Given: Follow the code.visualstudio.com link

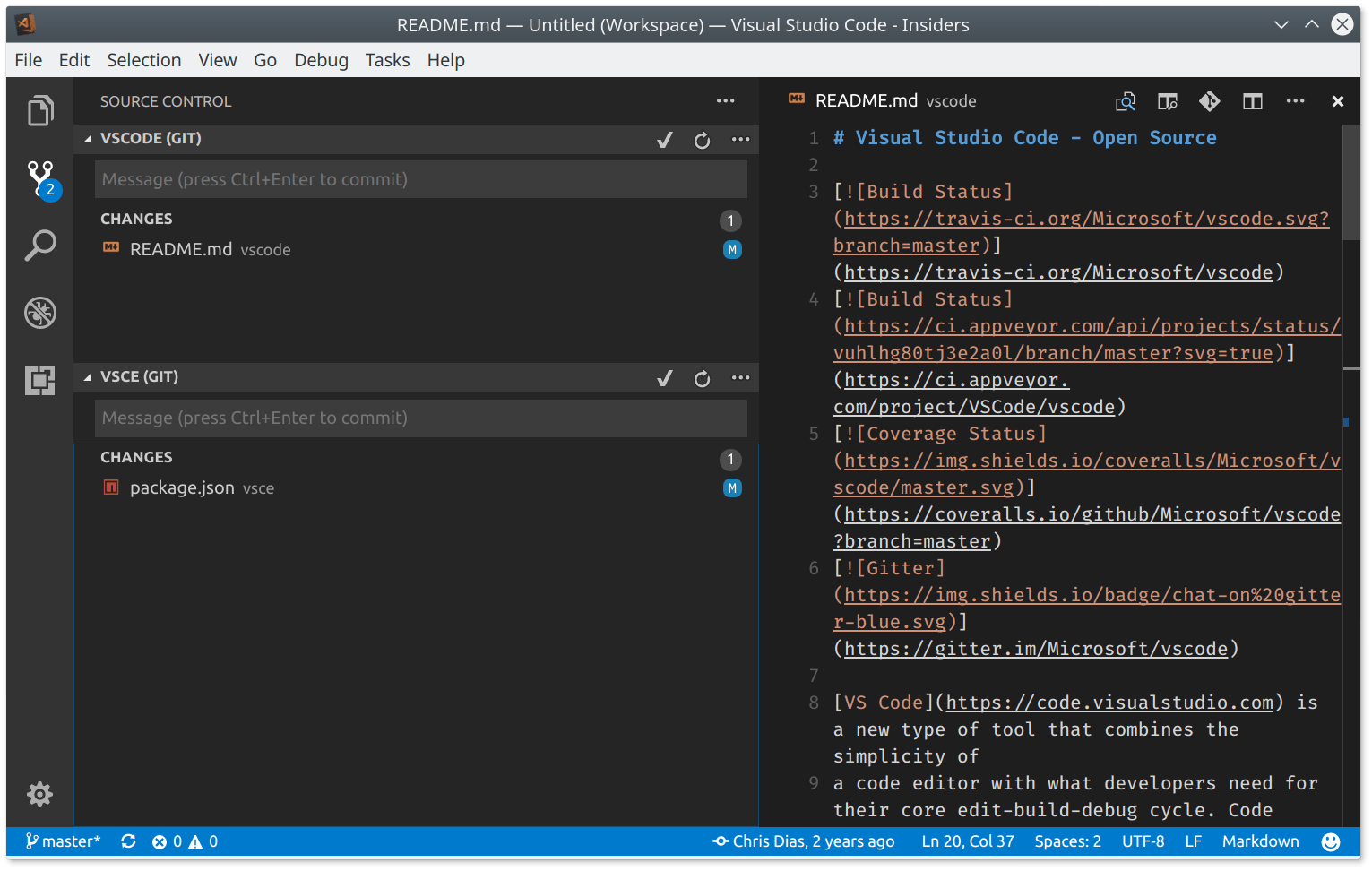Looking at the screenshot, I should (x=1109, y=703).
